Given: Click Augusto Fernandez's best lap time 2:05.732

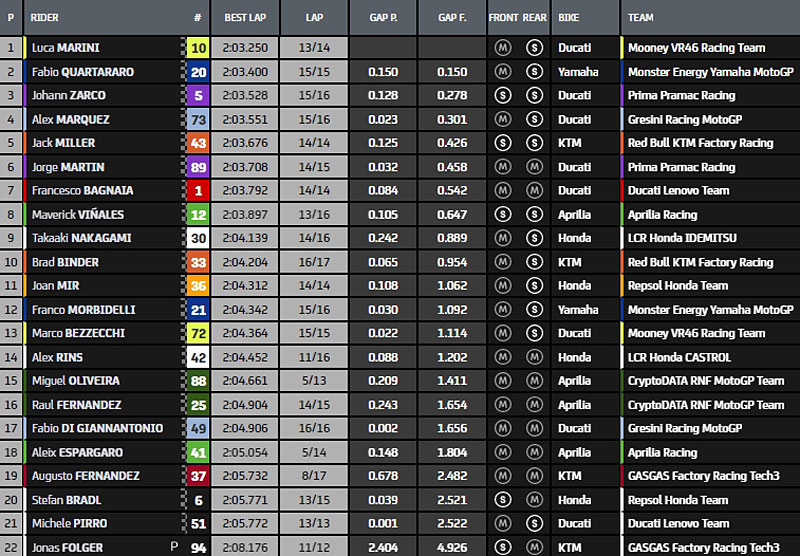Looking at the screenshot, I should (x=244, y=477).
